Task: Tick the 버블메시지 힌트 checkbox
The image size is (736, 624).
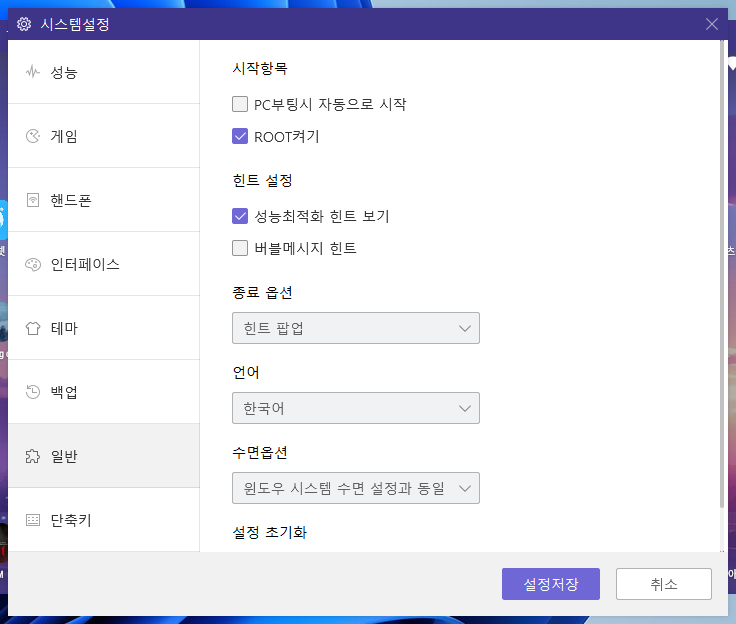Action: (240, 248)
